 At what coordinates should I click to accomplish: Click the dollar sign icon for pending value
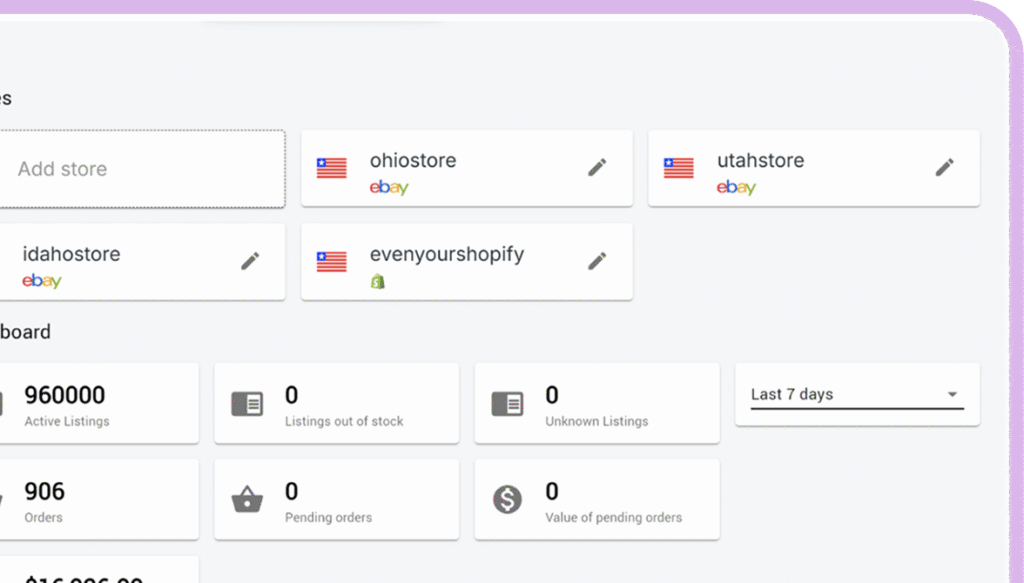tap(507, 499)
